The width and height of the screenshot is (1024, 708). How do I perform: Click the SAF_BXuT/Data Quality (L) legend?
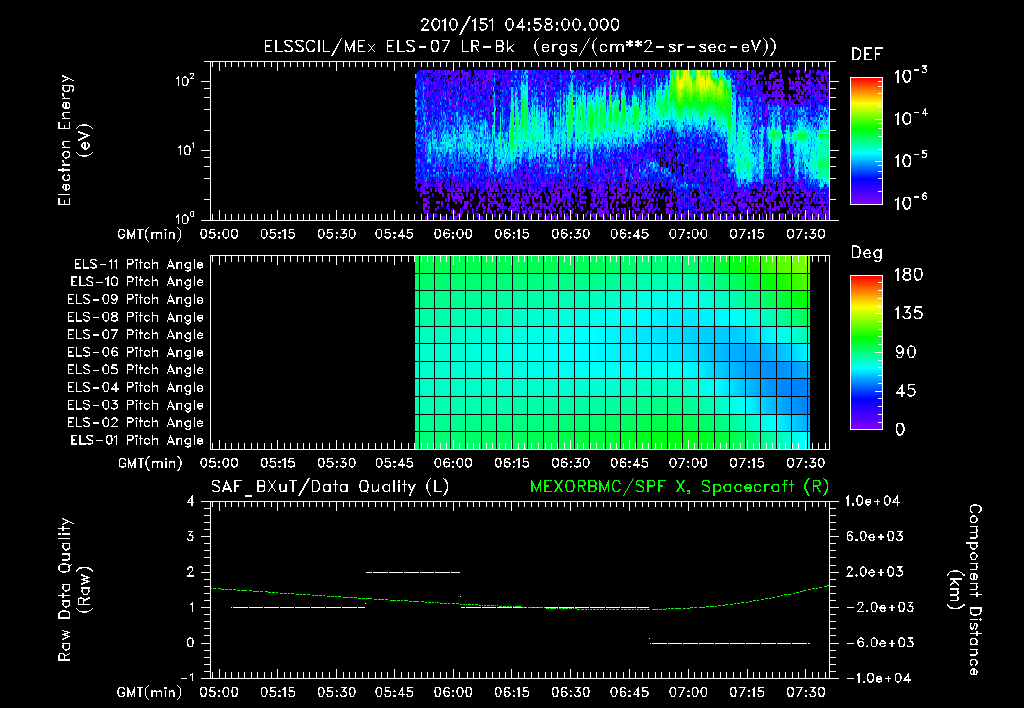coord(330,487)
